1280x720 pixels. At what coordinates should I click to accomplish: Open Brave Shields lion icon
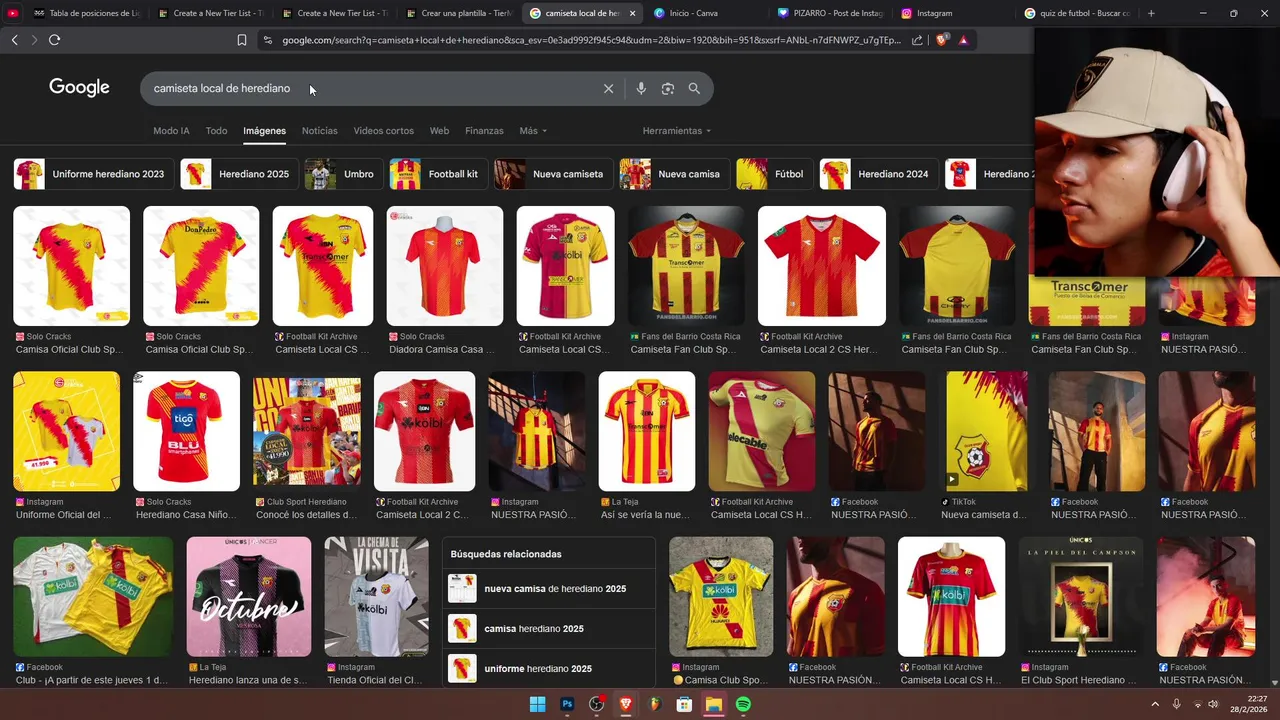pyautogui.click(x=941, y=40)
